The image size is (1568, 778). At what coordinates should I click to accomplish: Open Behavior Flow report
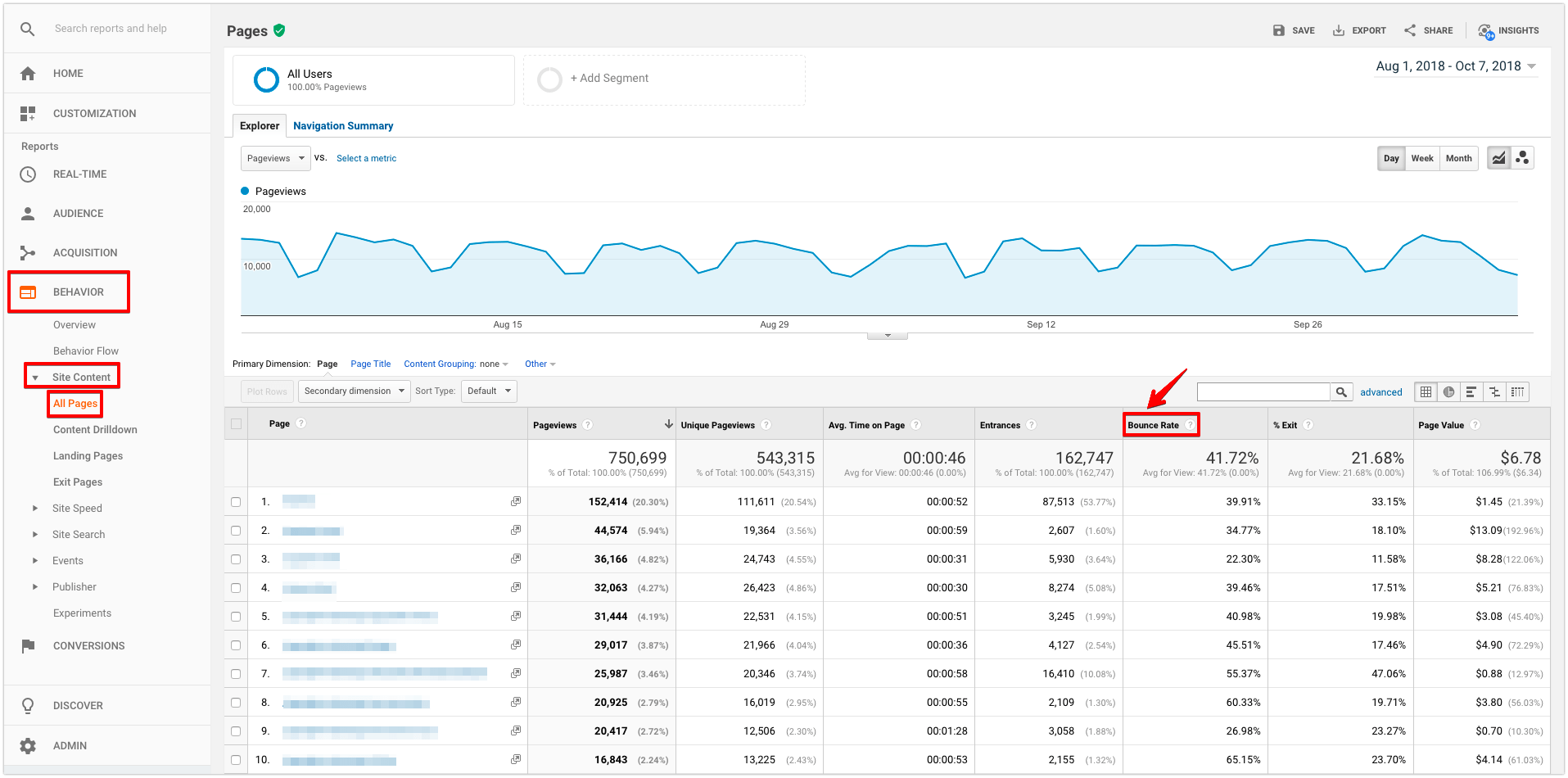coord(86,351)
